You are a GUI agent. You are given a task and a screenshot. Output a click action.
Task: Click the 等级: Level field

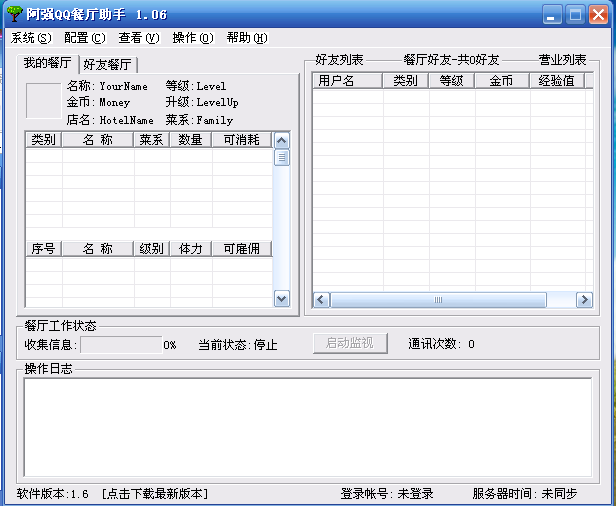click(196, 86)
